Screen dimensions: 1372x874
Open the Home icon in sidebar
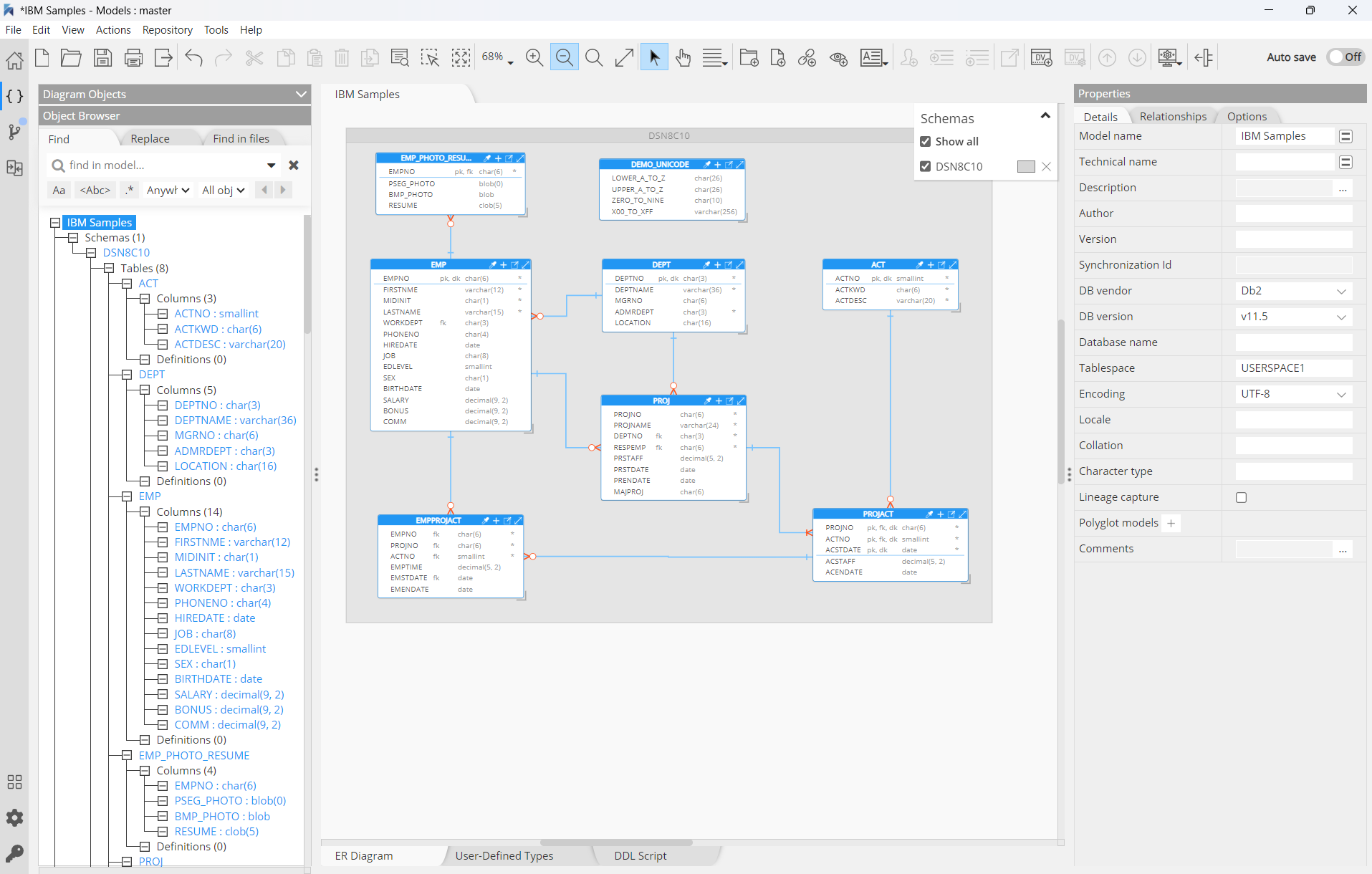pyautogui.click(x=14, y=60)
